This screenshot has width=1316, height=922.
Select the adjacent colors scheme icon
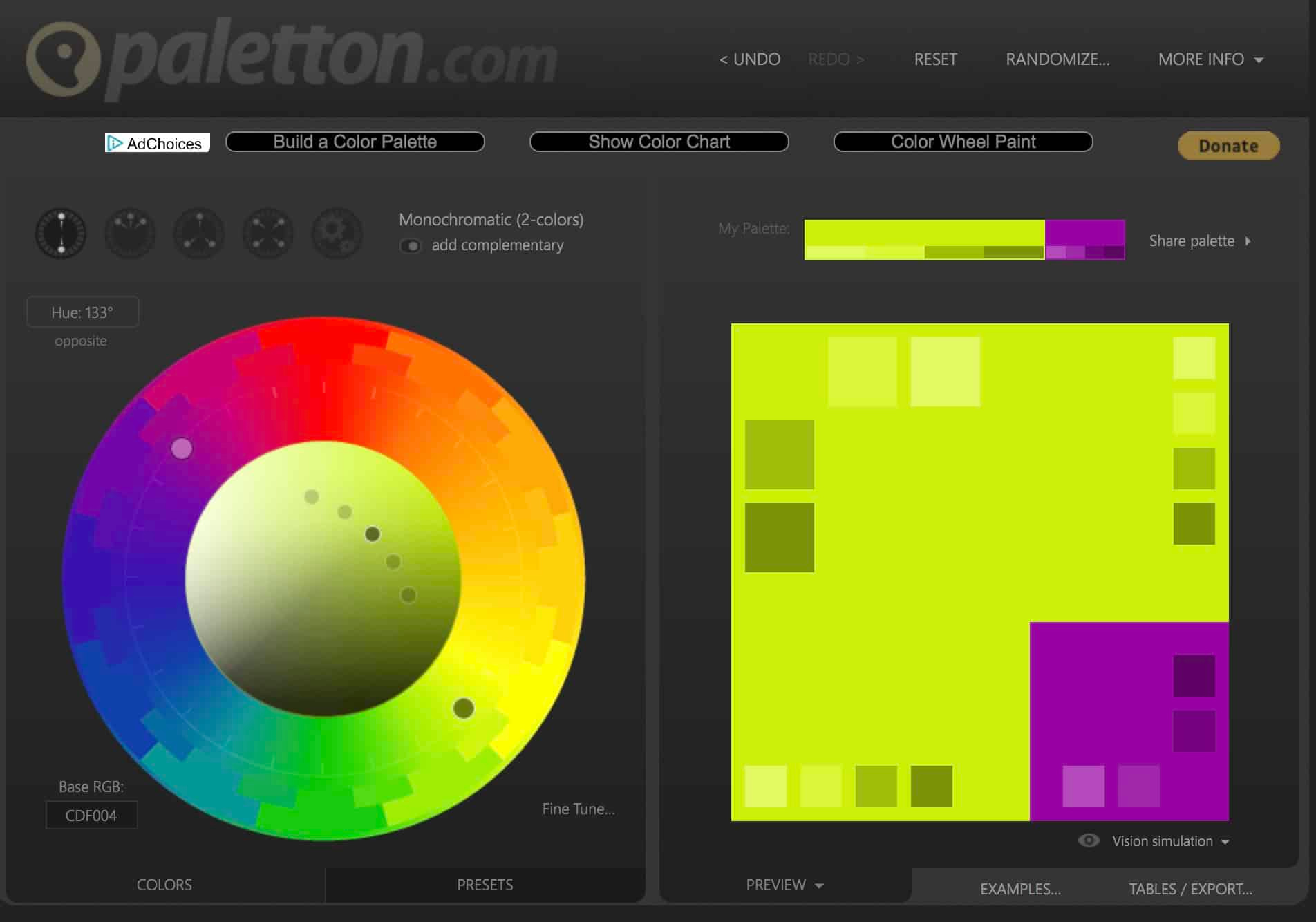[130, 234]
